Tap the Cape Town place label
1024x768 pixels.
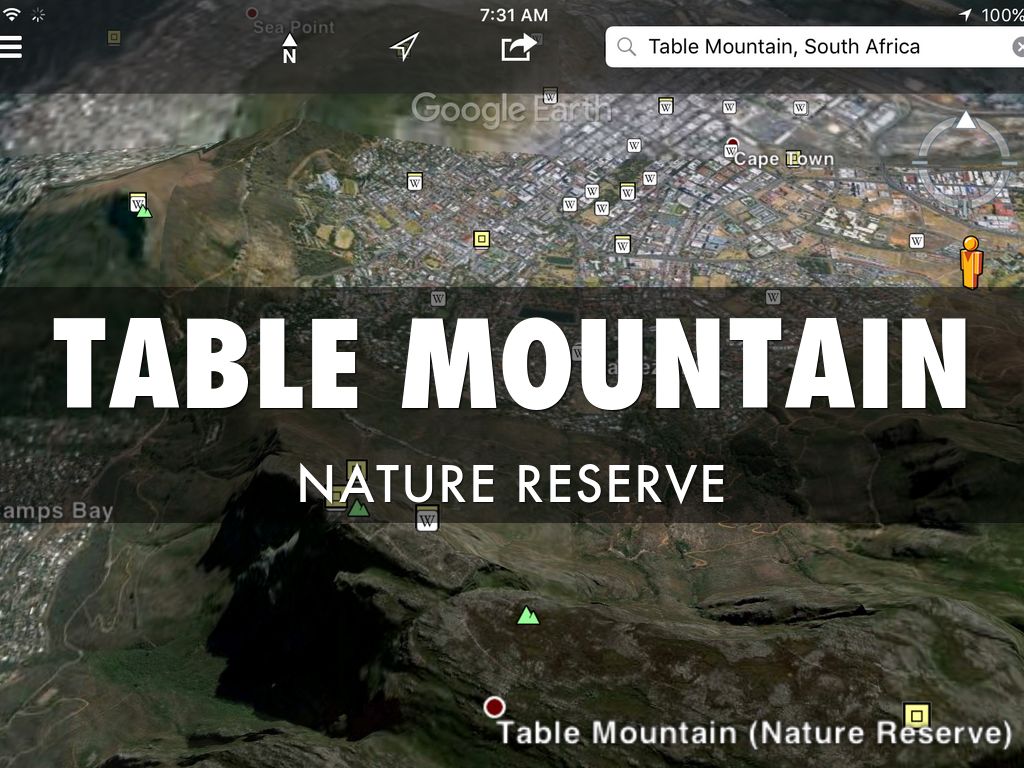click(784, 159)
